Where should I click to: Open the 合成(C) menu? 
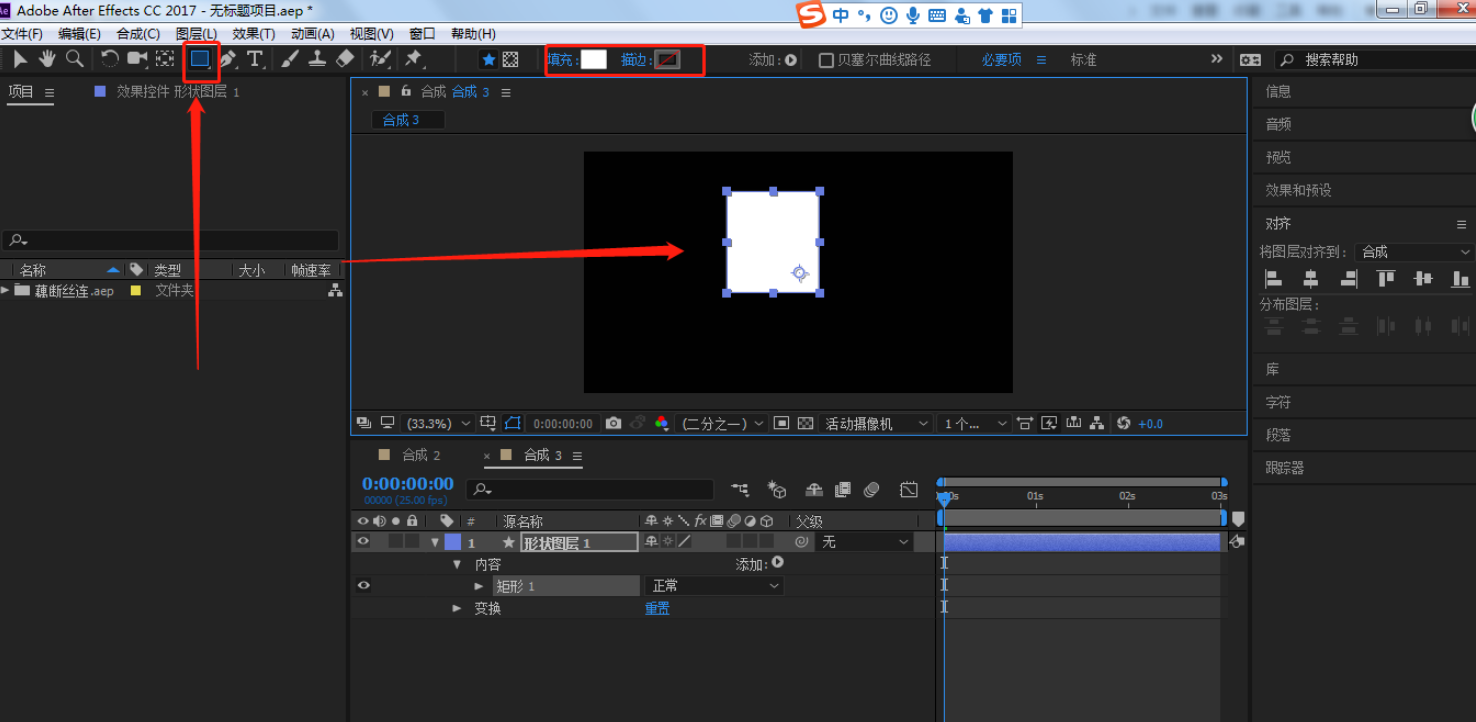(138, 34)
